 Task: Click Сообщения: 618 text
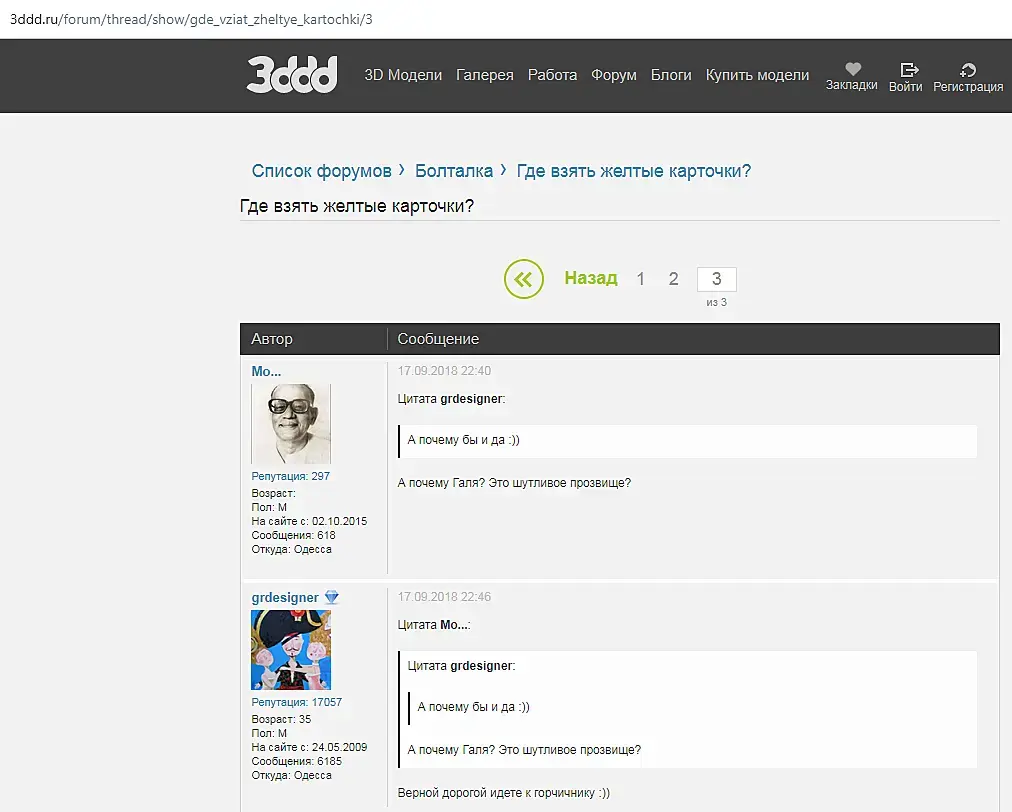coord(294,535)
